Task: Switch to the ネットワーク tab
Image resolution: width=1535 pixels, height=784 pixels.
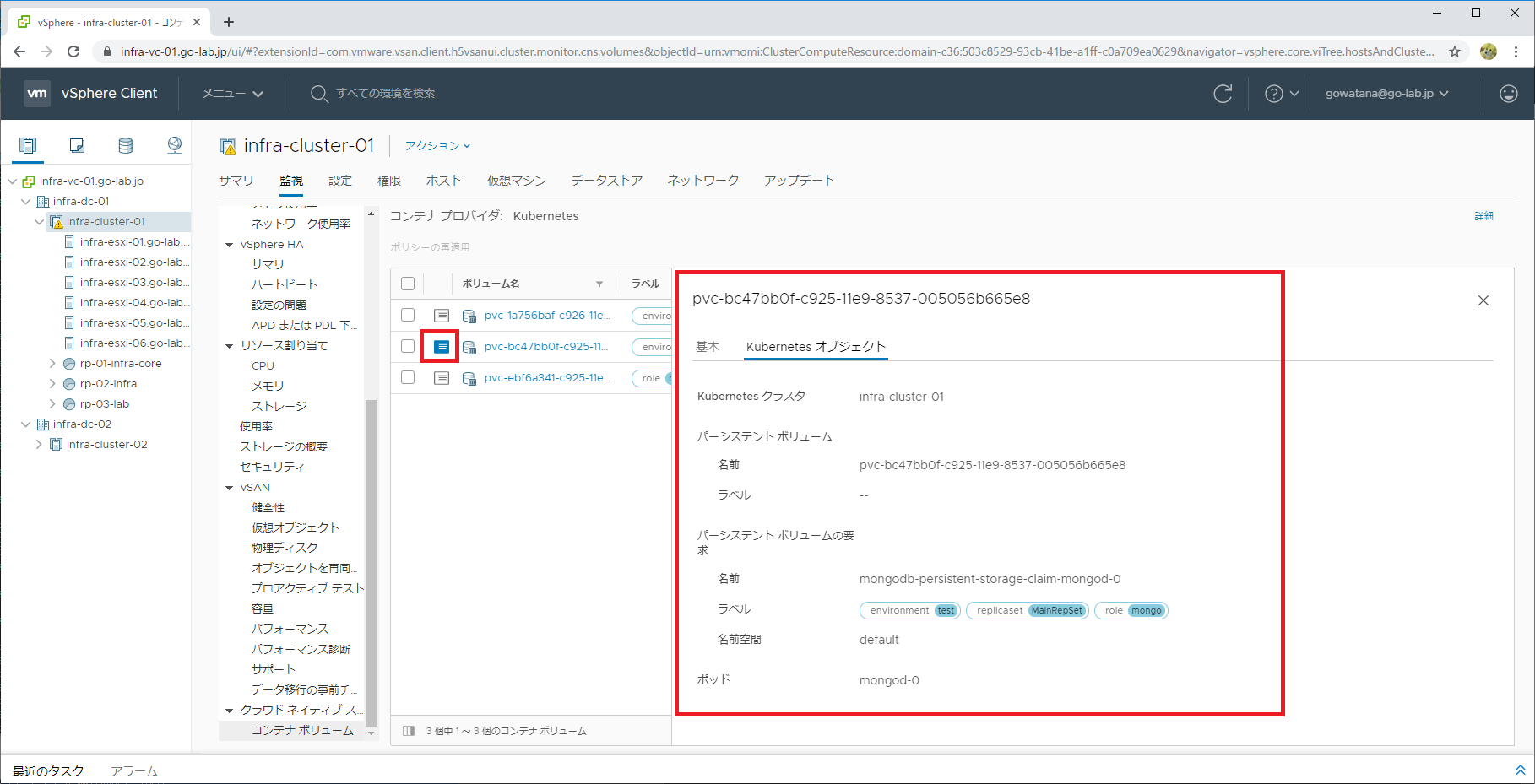Action: (x=703, y=181)
